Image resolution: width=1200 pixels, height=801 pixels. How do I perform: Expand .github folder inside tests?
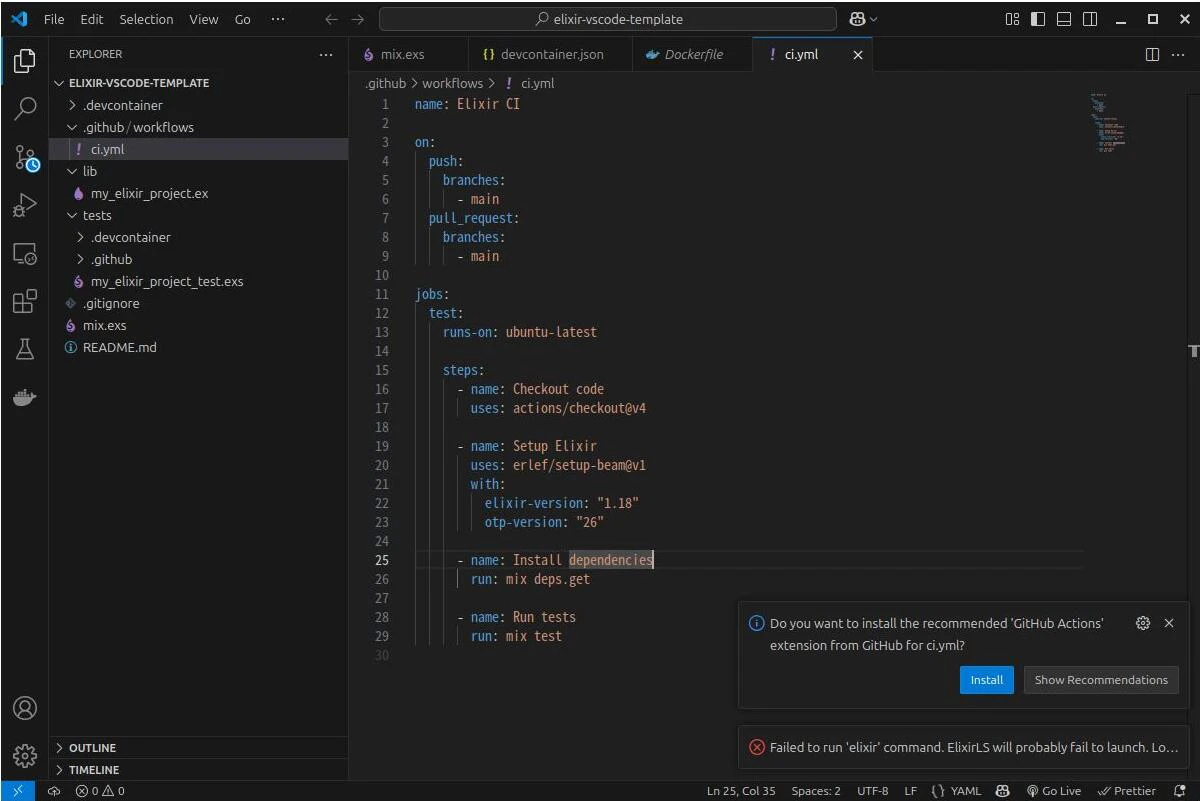tap(82, 259)
